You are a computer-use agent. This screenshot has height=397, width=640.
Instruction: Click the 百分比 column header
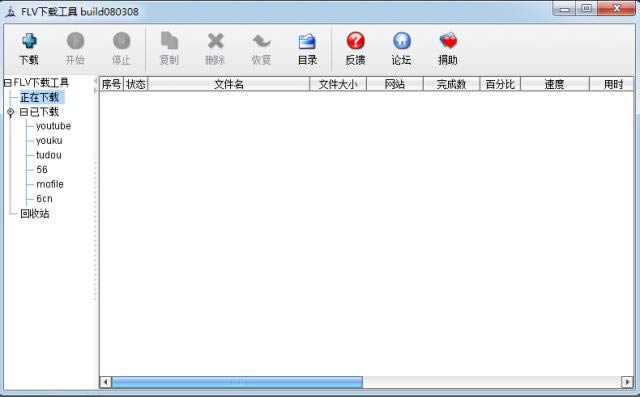[500, 84]
